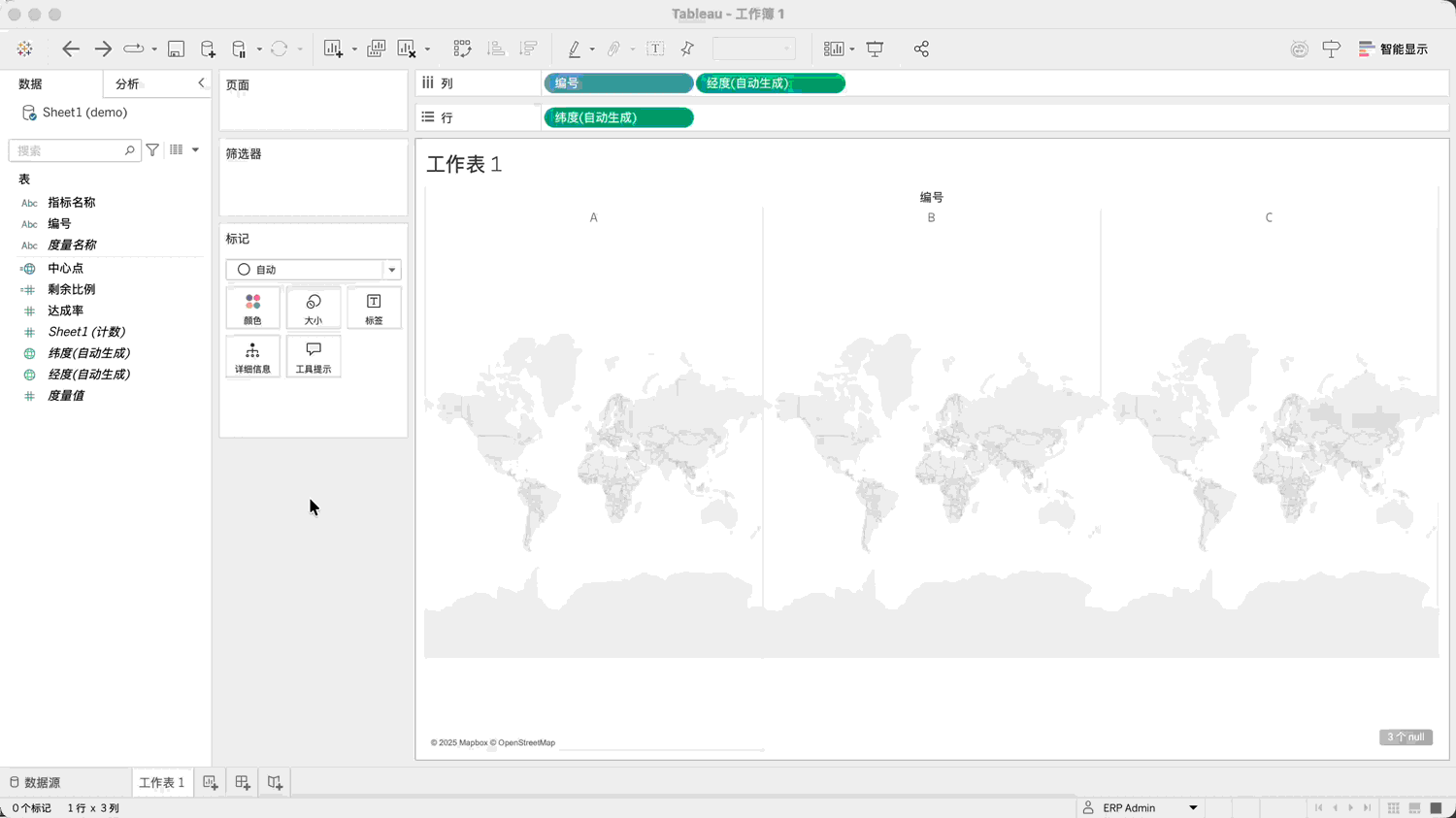Click the 3 个 null indicator button
This screenshot has height=818, width=1456.
click(1406, 737)
